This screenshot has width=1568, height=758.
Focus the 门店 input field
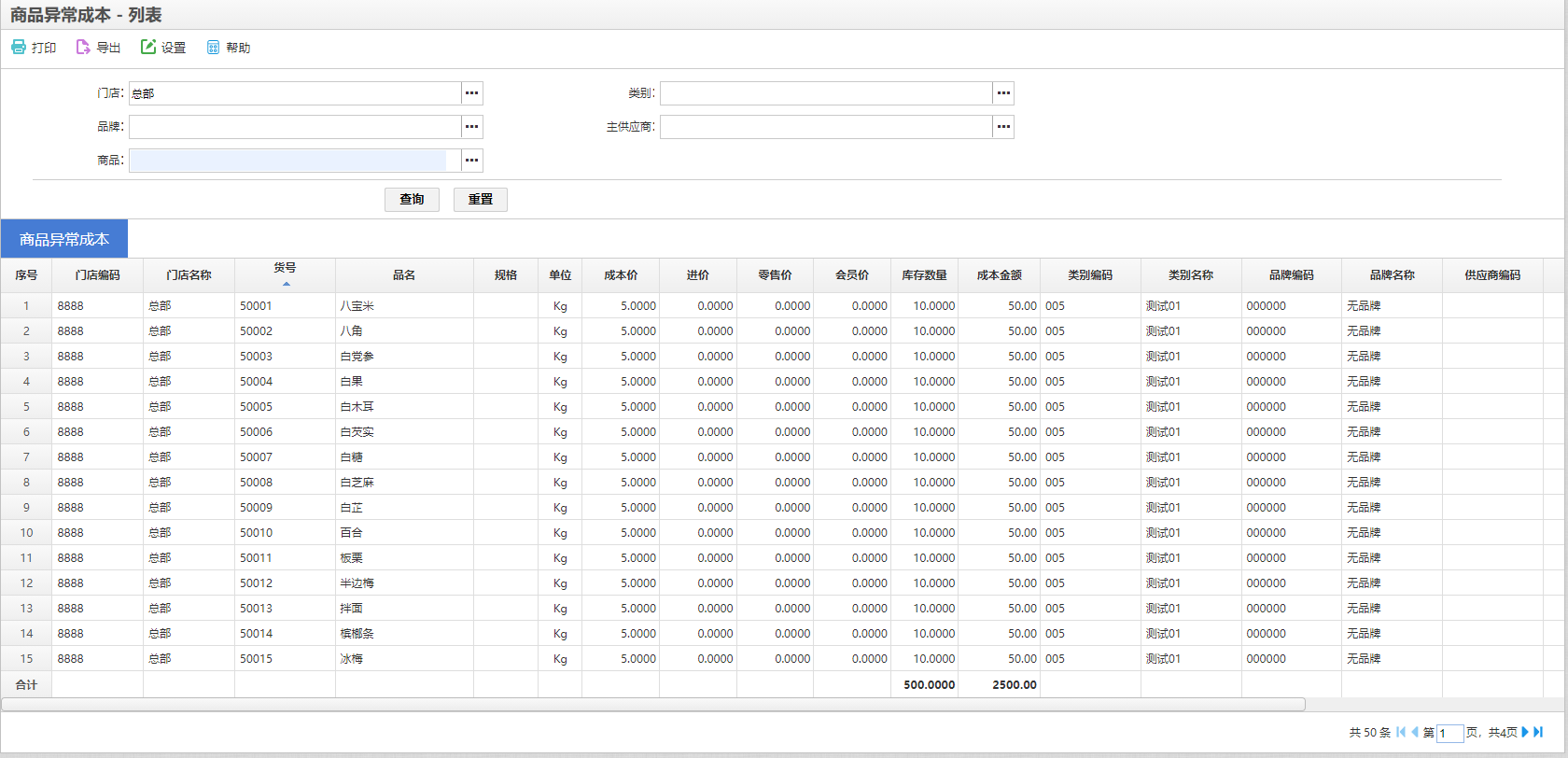(x=295, y=93)
